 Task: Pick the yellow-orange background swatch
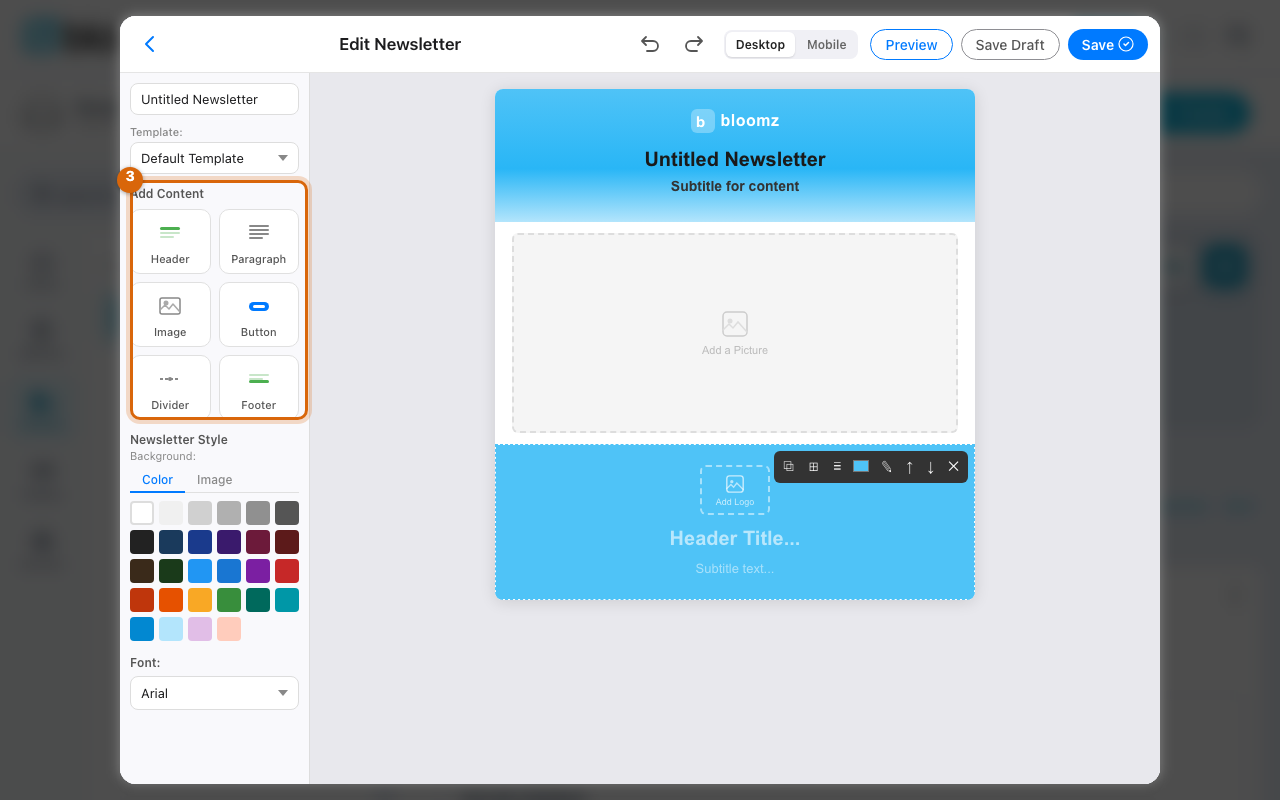[x=200, y=600]
